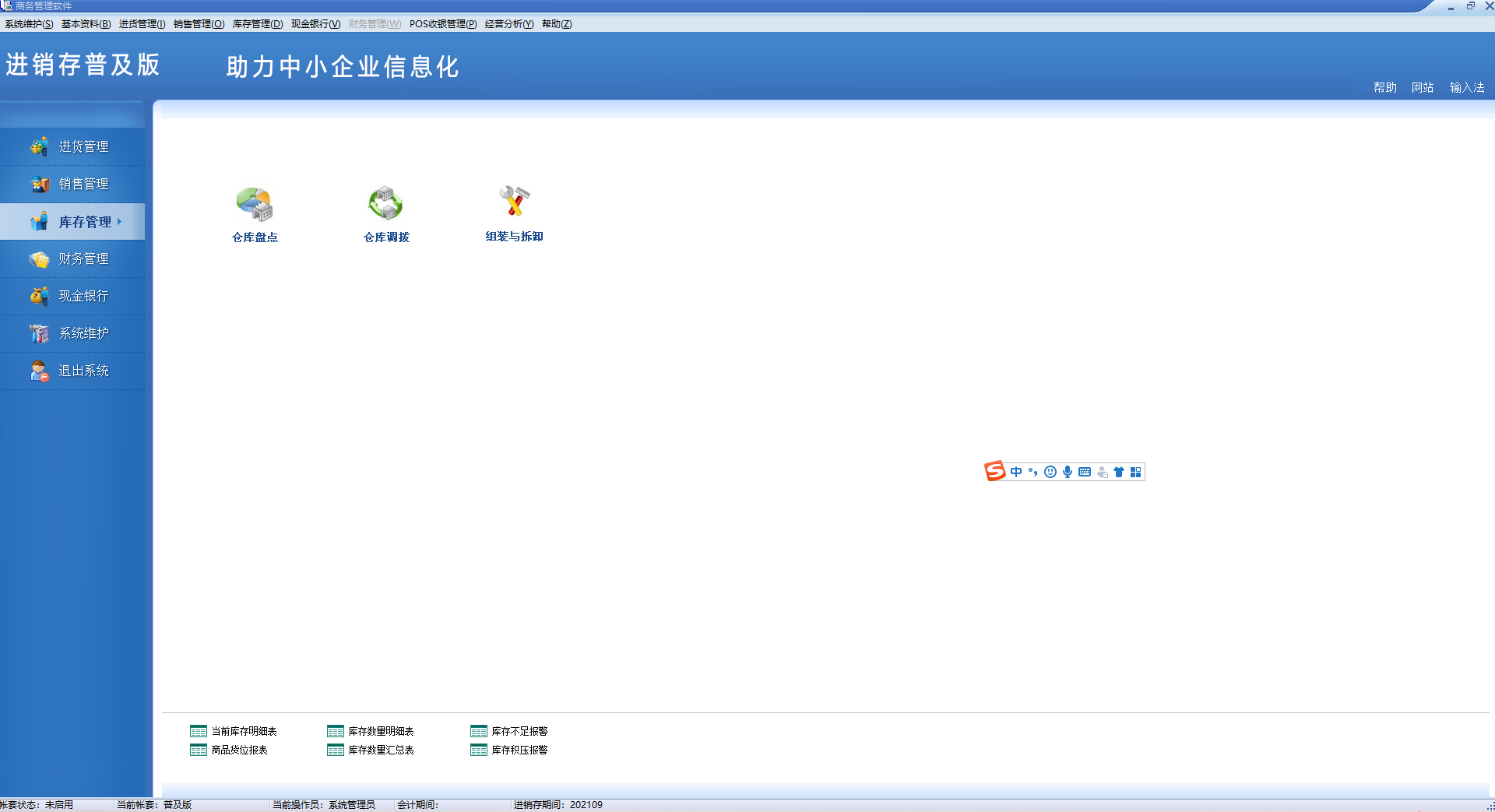Toggle punctuation mode in the IME bar

click(1033, 472)
